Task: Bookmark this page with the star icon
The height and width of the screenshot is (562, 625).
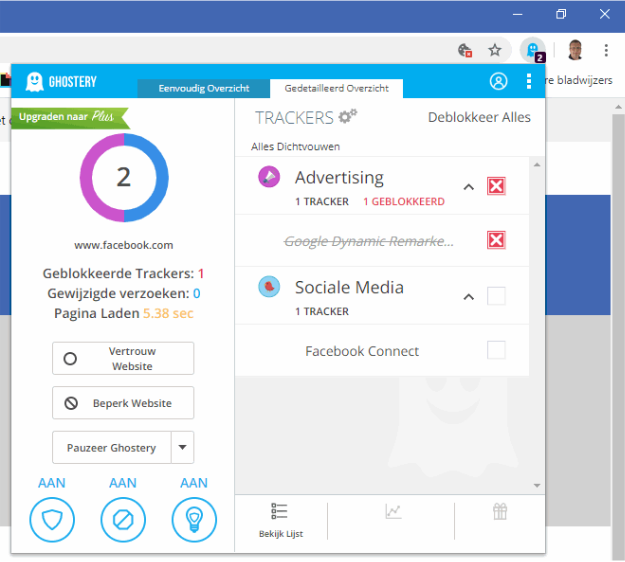Action: click(x=495, y=50)
